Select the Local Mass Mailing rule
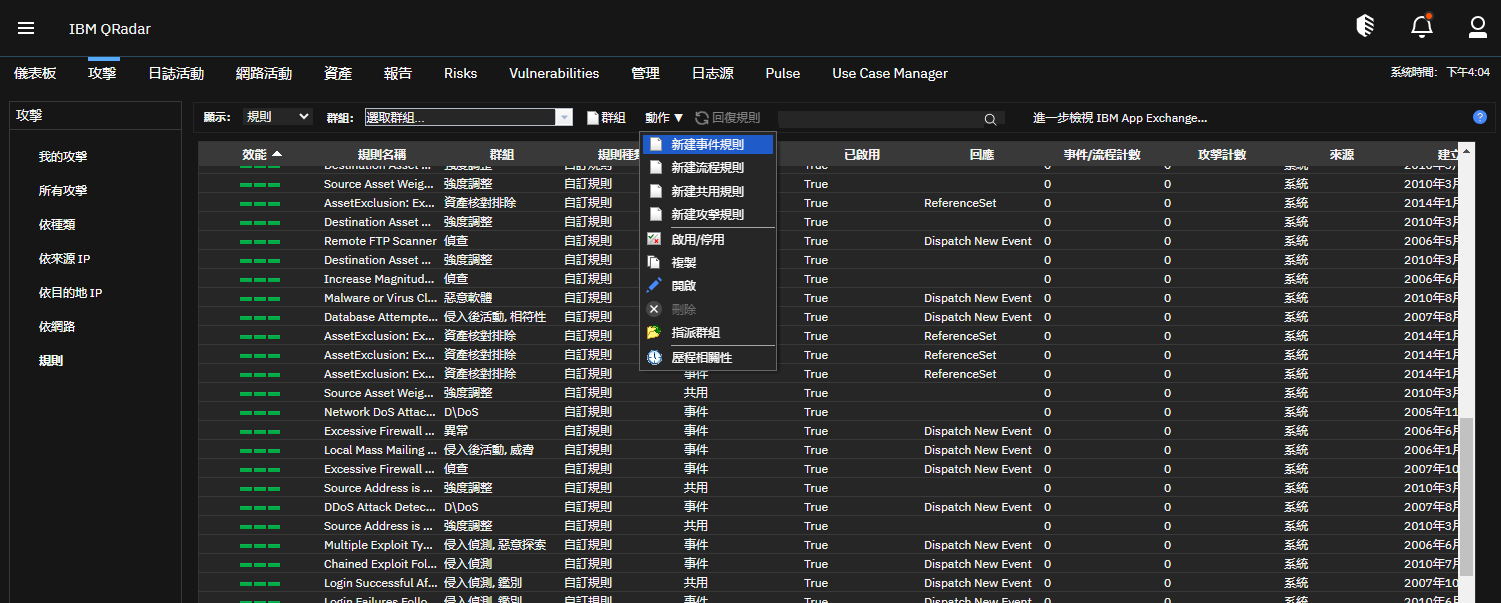The width and height of the screenshot is (1501, 603). (x=380, y=450)
